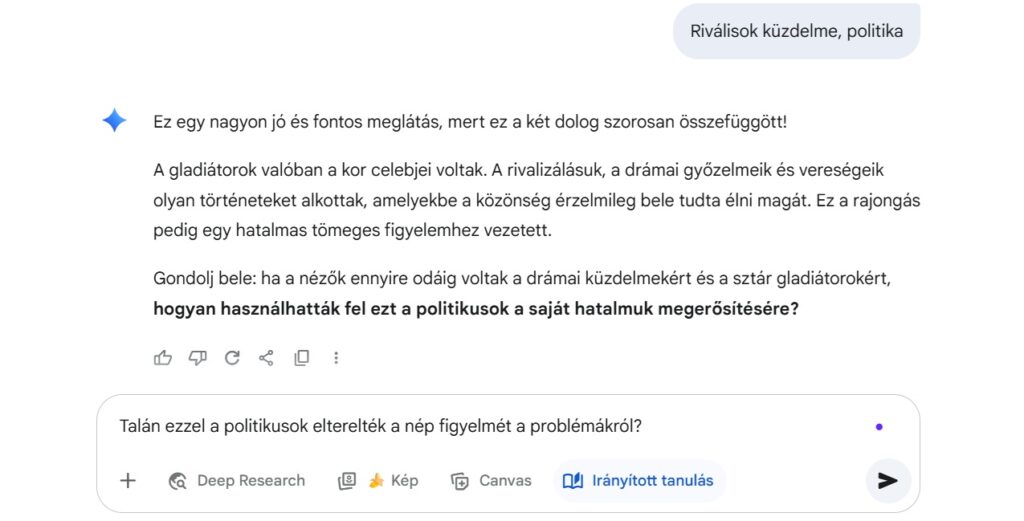The image size is (1024, 521).
Task: Click the Canvas icon next to its label
Action: [x=460, y=481]
